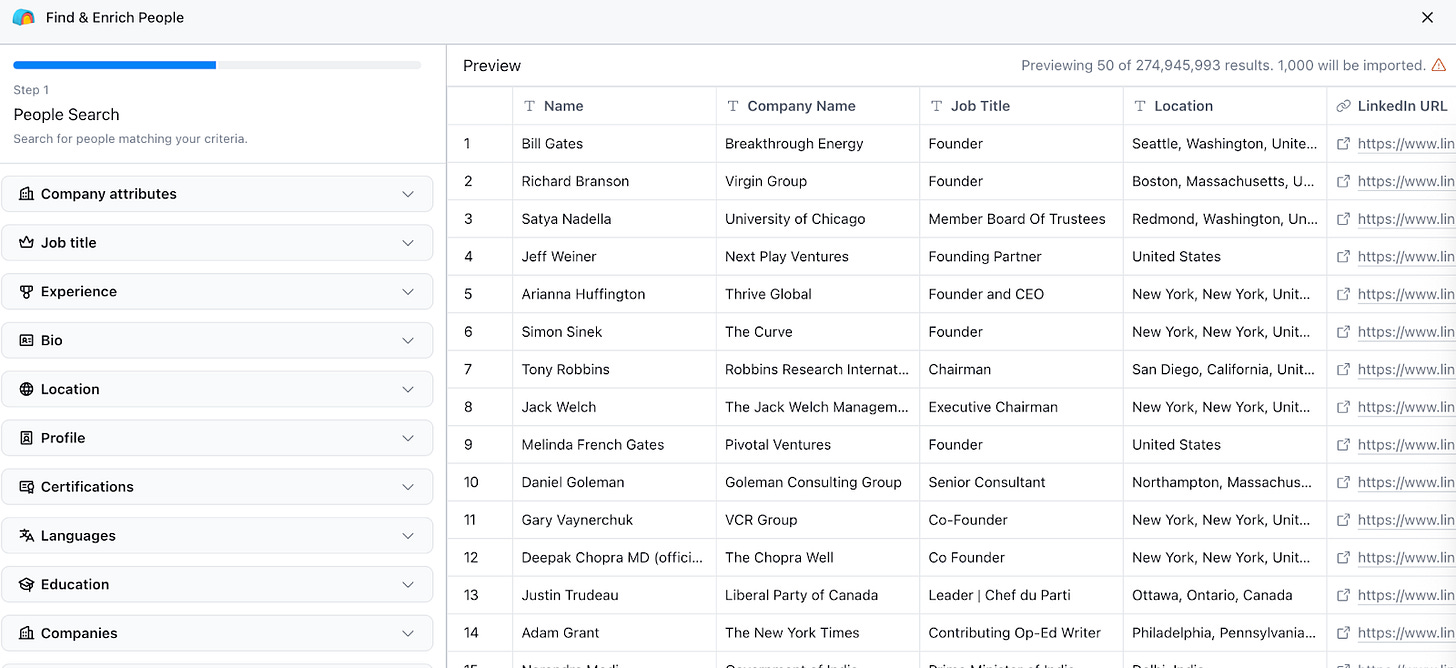This screenshot has height=668, width=1456.
Task: Click external link icon in Simon Sinek row
Action: (1343, 332)
